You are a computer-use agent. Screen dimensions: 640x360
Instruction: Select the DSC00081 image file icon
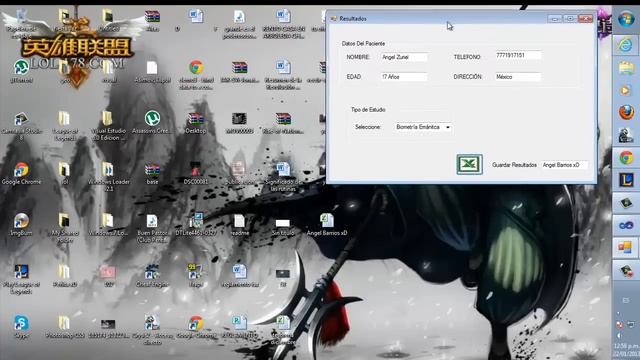(196, 173)
